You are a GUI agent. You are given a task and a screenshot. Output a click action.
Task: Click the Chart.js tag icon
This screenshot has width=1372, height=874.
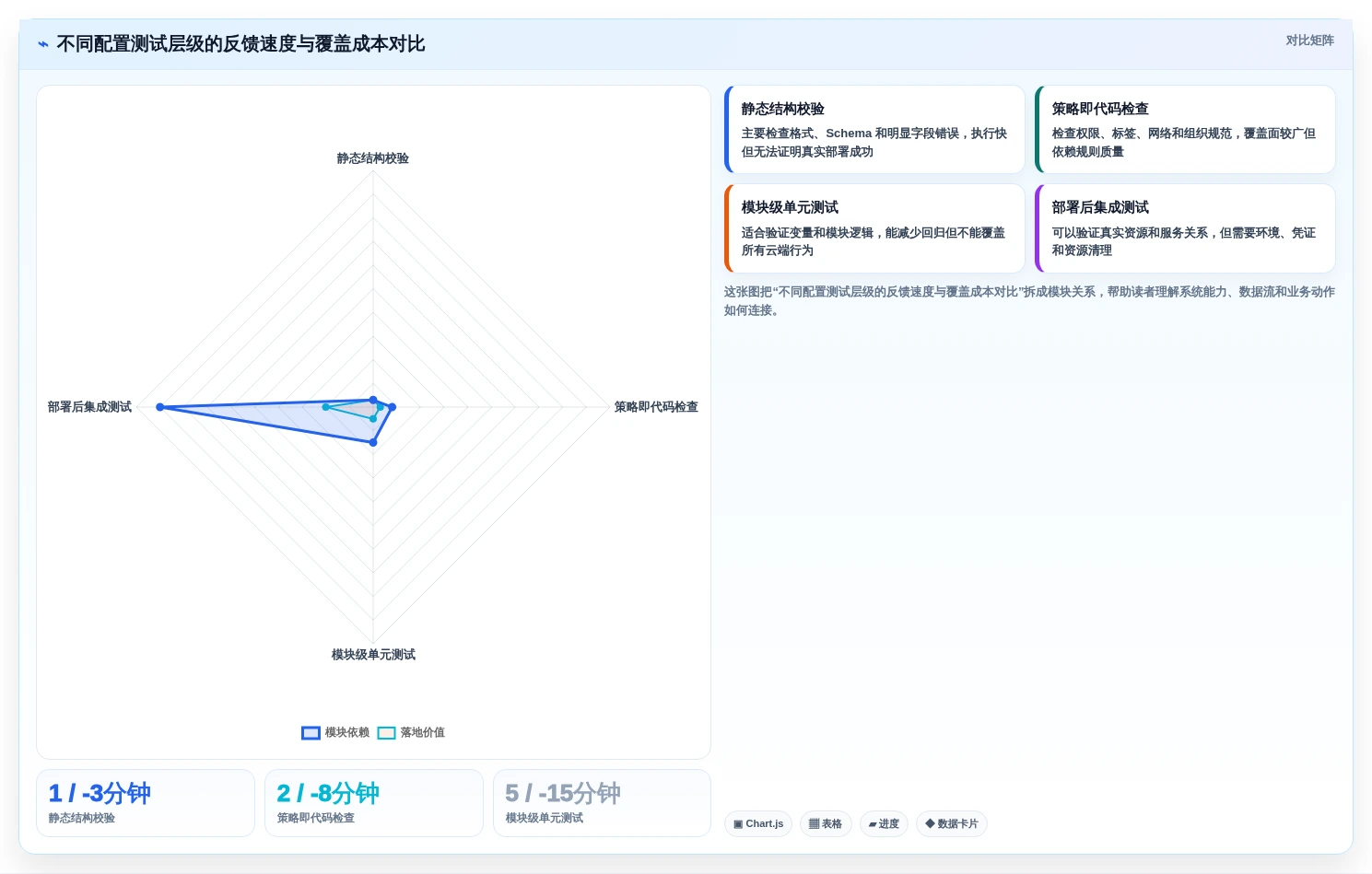[738, 824]
